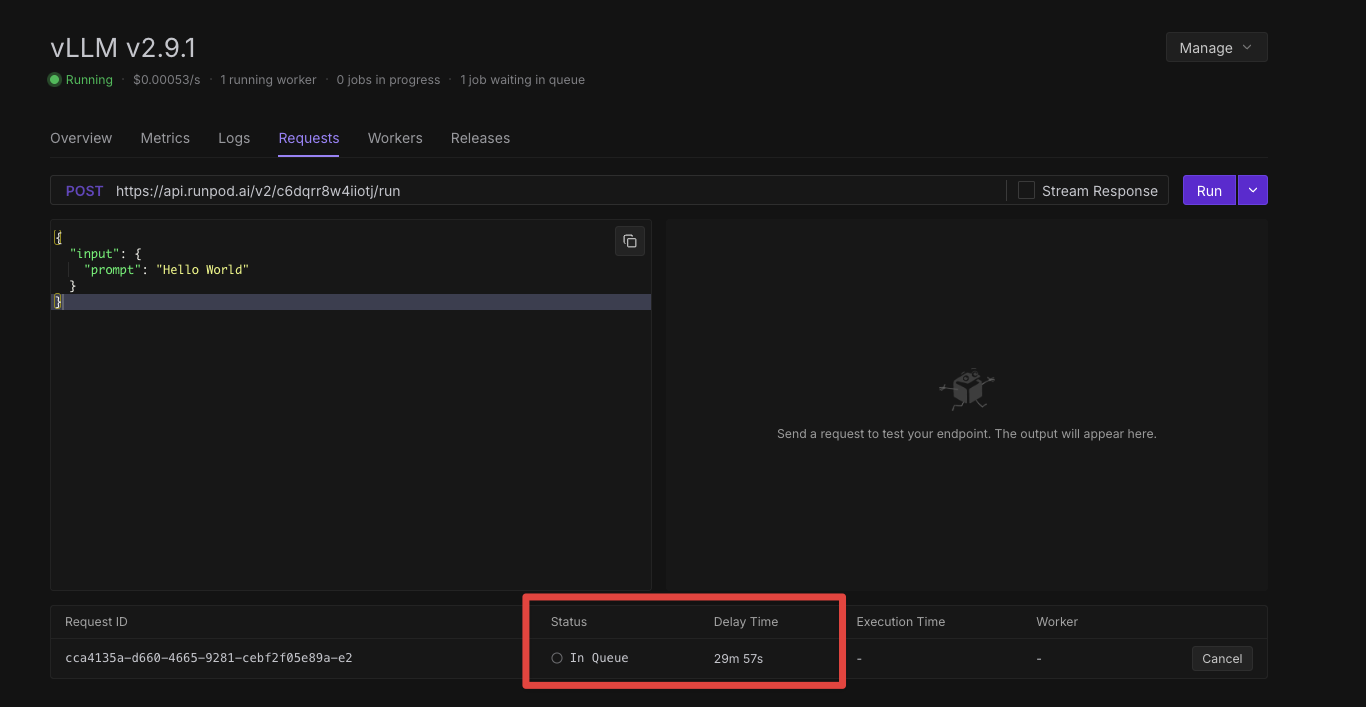
Task: Click the Delay Time column header
Action: pyautogui.click(x=746, y=622)
